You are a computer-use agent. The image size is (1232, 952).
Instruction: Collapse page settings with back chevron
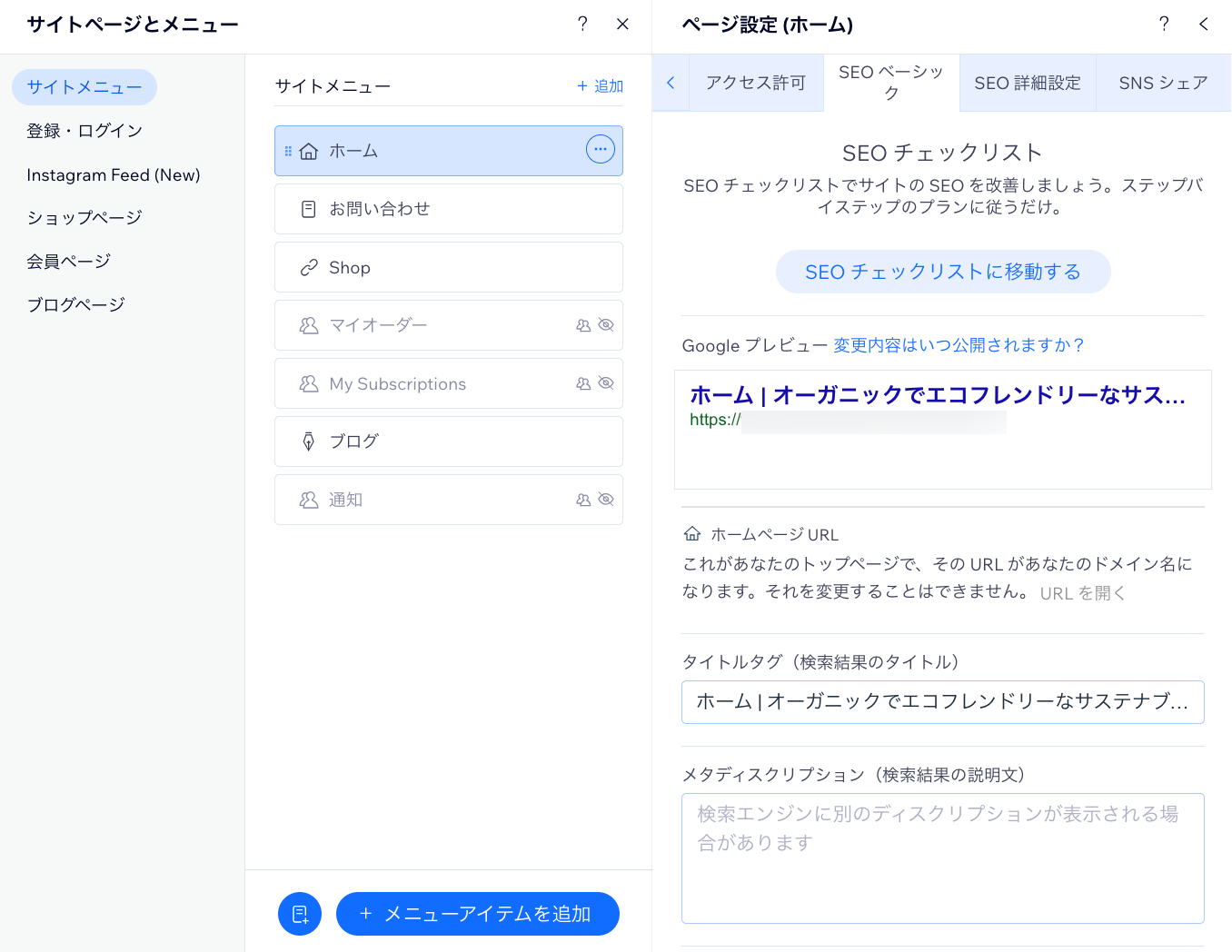pyautogui.click(x=1203, y=25)
